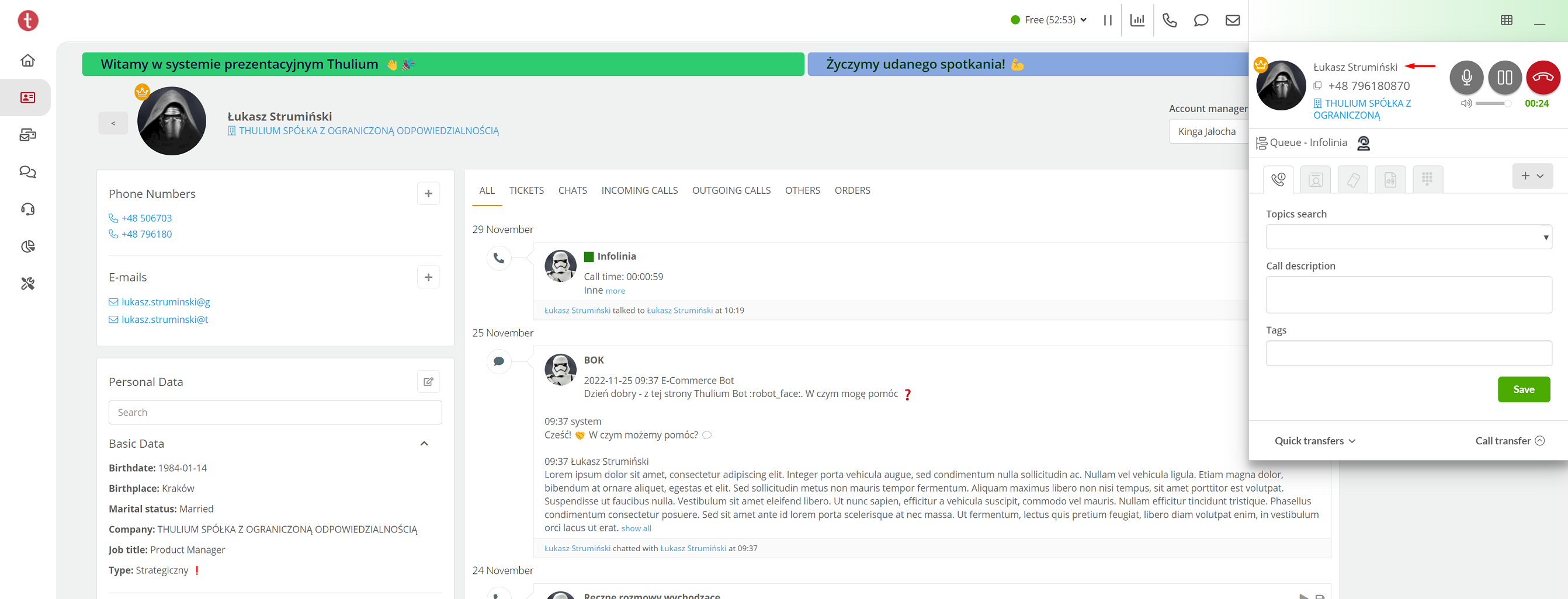
Task: Open the Free status dropdown
Action: click(1049, 20)
